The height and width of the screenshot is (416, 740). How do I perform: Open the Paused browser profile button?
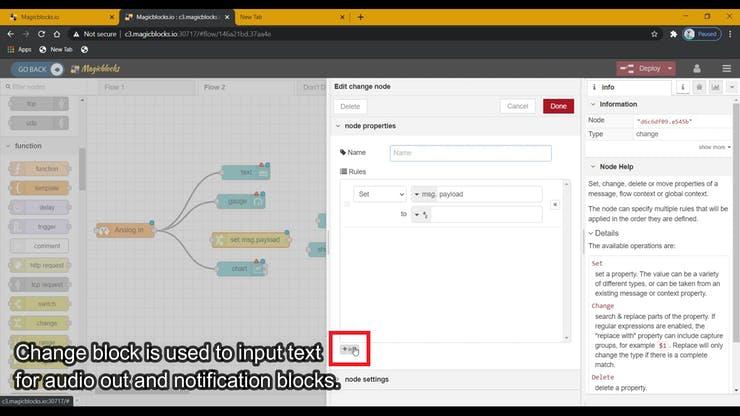point(702,34)
